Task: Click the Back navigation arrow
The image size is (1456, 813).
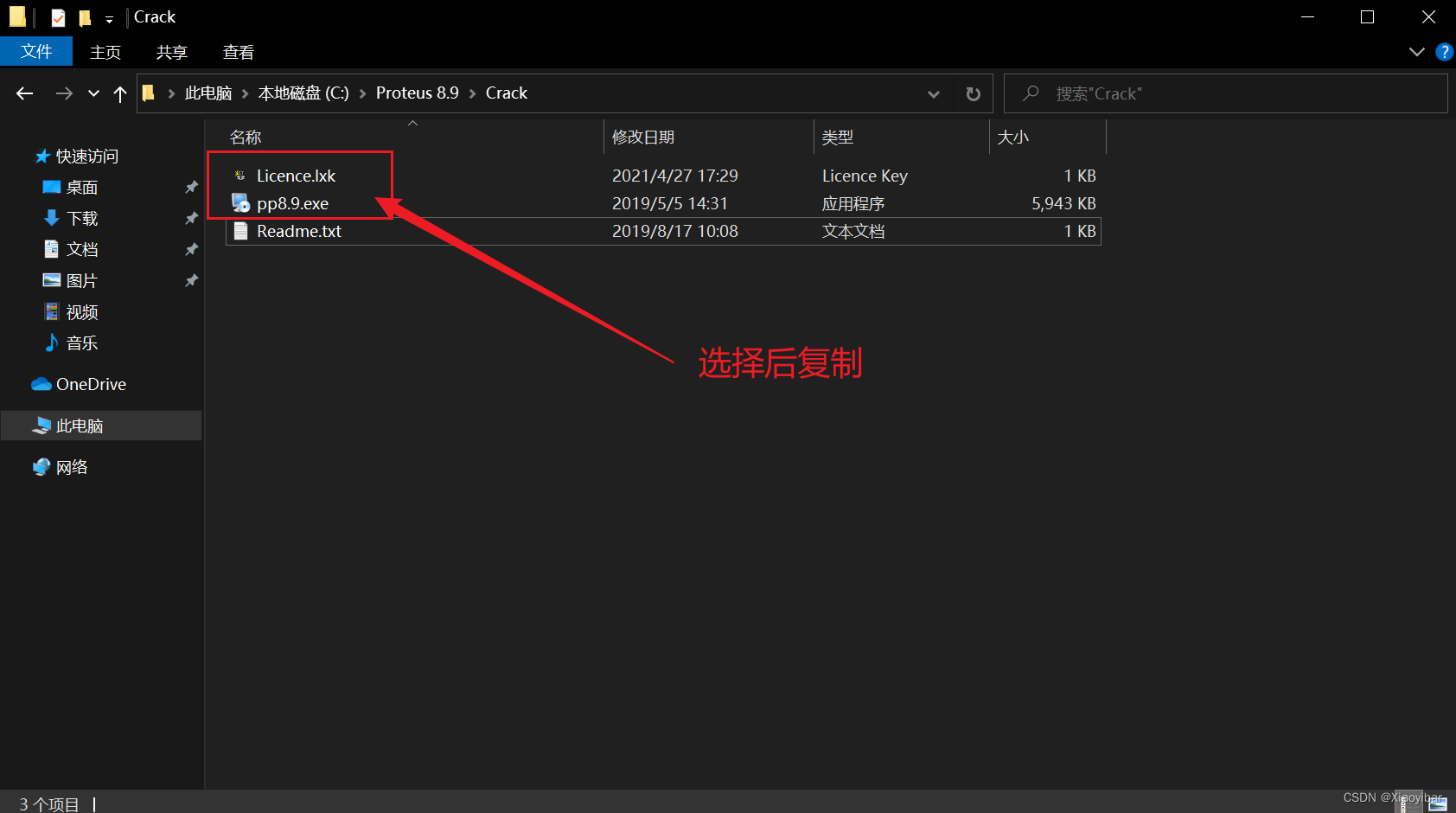Action: (x=25, y=93)
